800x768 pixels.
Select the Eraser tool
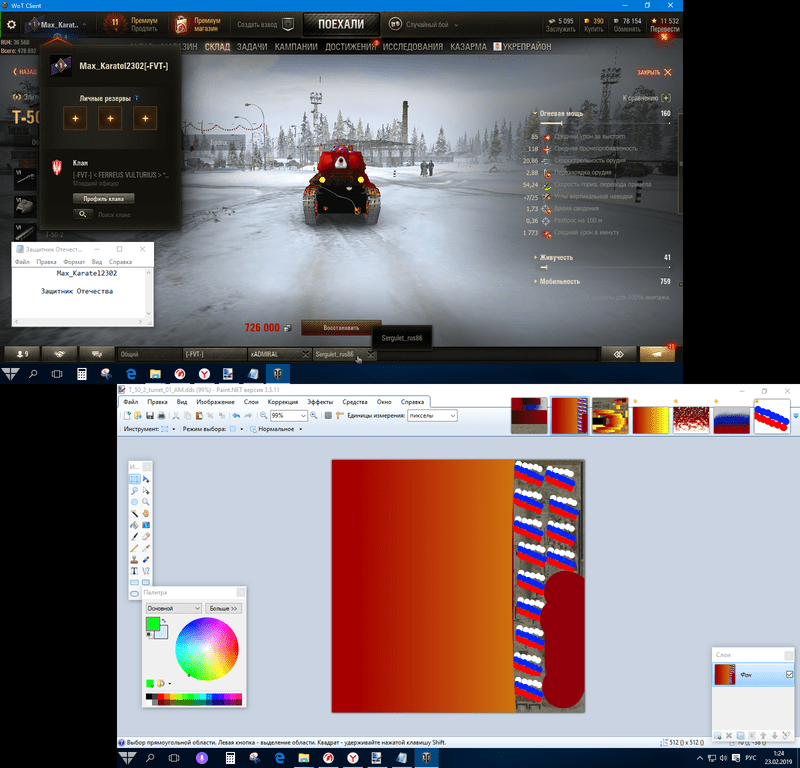[x=146, y=536]
